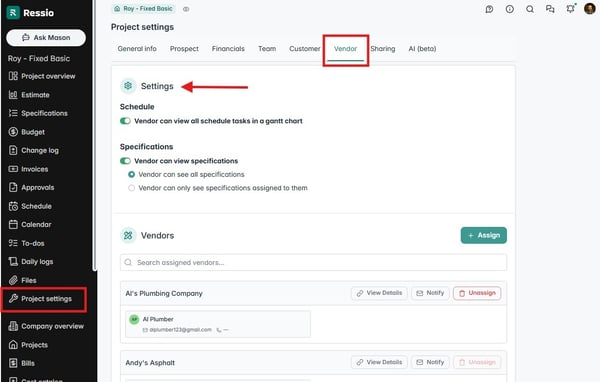
Task: View Details for Al's Plumbing Company
Action: (x=379, y=293)
